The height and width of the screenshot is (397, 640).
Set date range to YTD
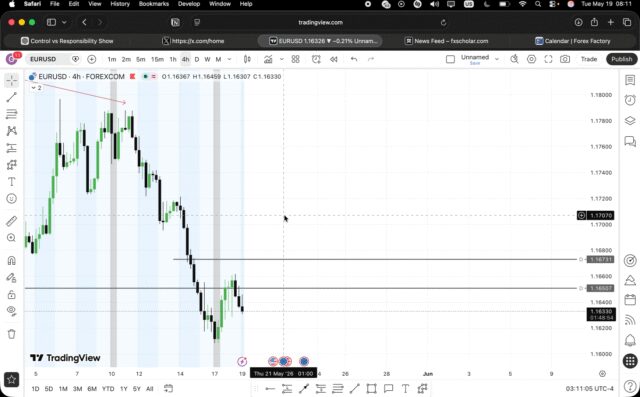[x=108, y=389]
